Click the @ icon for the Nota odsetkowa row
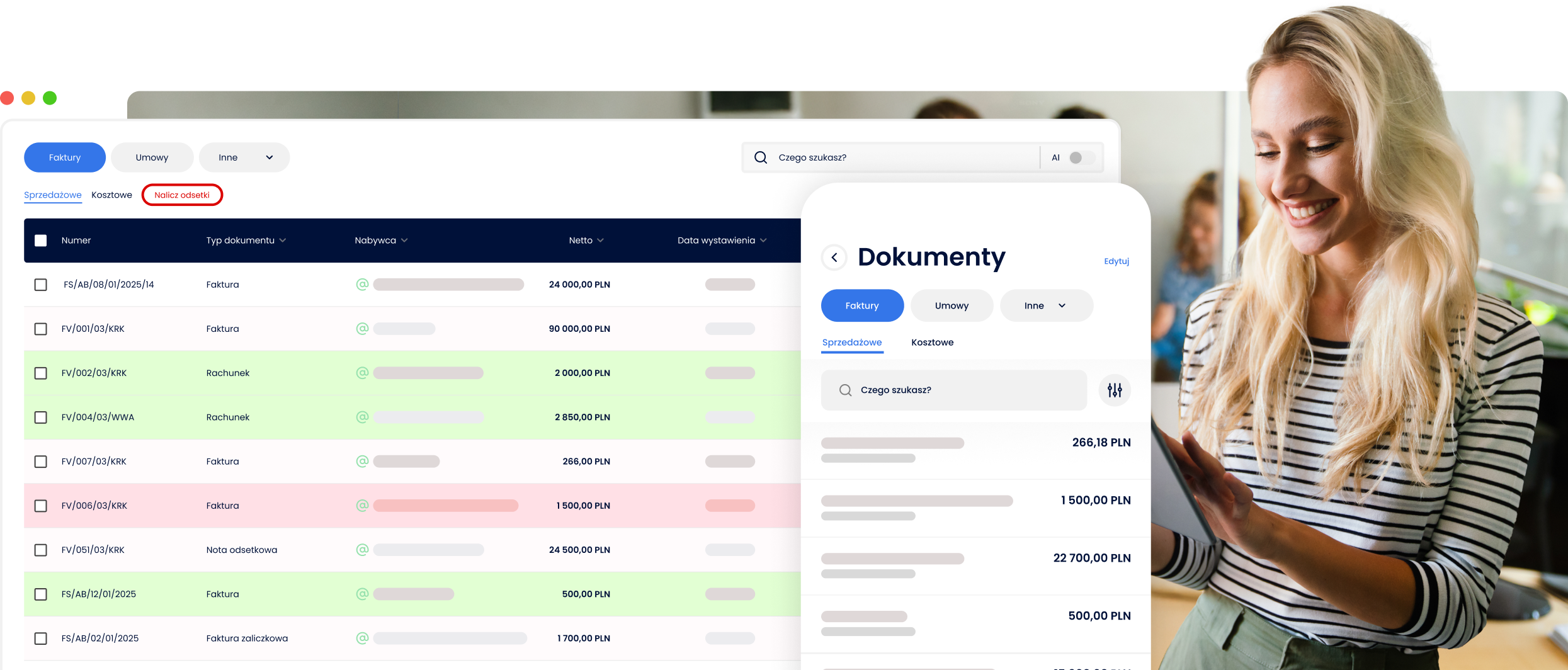Viewport: 1568px width, 670px height. [362, 550]
